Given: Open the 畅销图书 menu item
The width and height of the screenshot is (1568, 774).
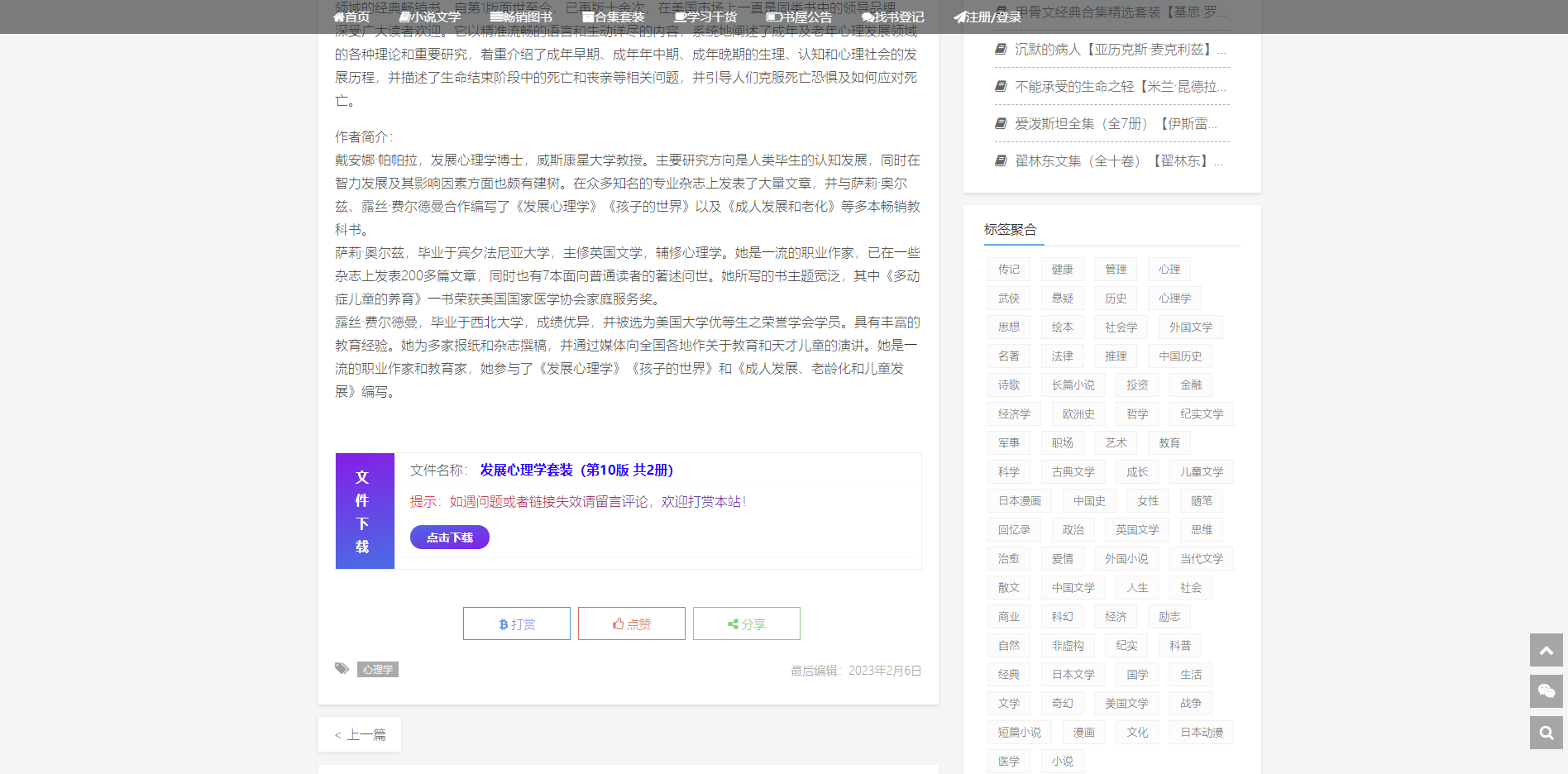Looking at the screenshot, I should [x=521, y=17].
